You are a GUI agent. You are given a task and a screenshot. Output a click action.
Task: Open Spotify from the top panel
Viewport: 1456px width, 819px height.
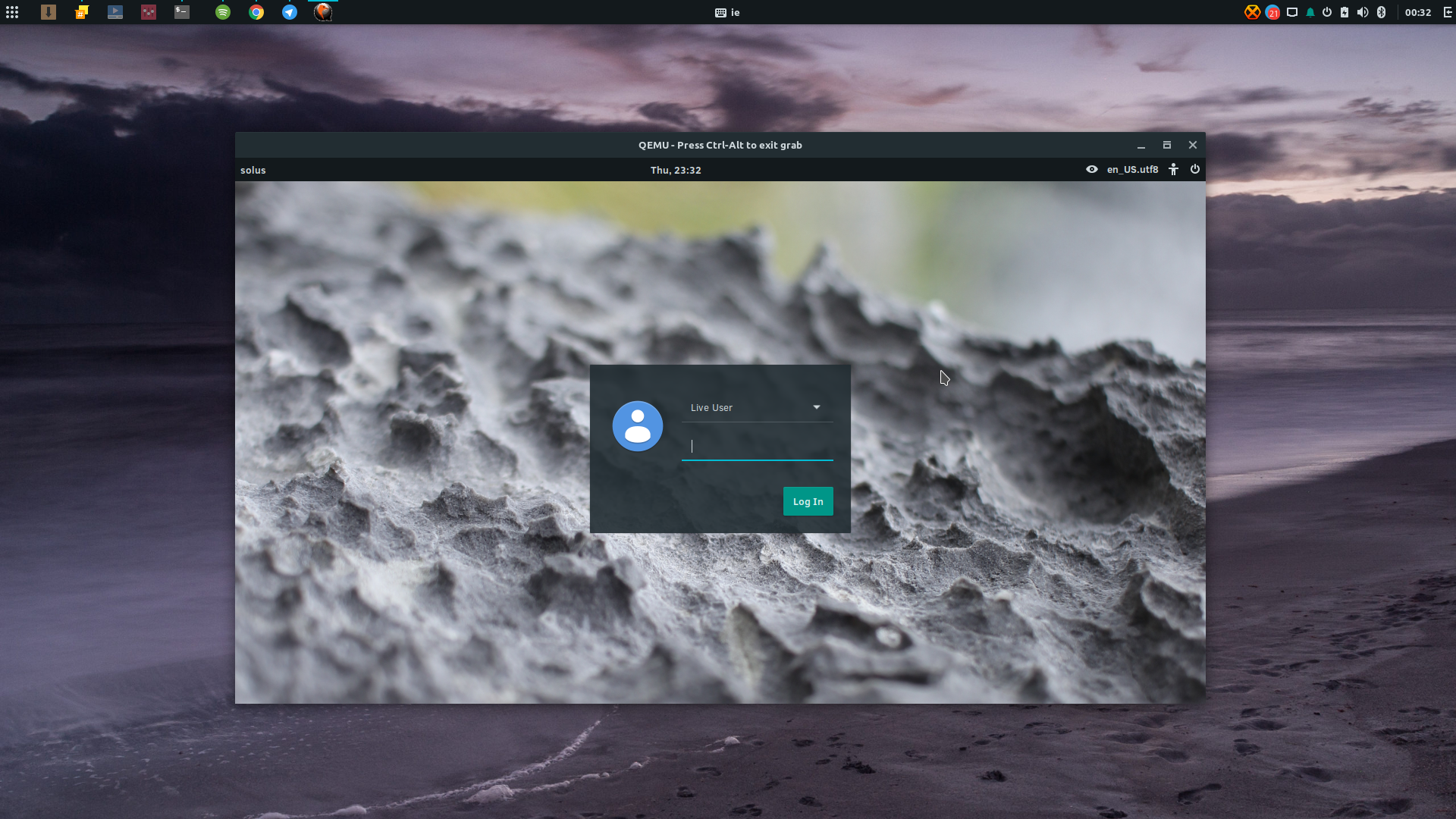coord(223,12)
